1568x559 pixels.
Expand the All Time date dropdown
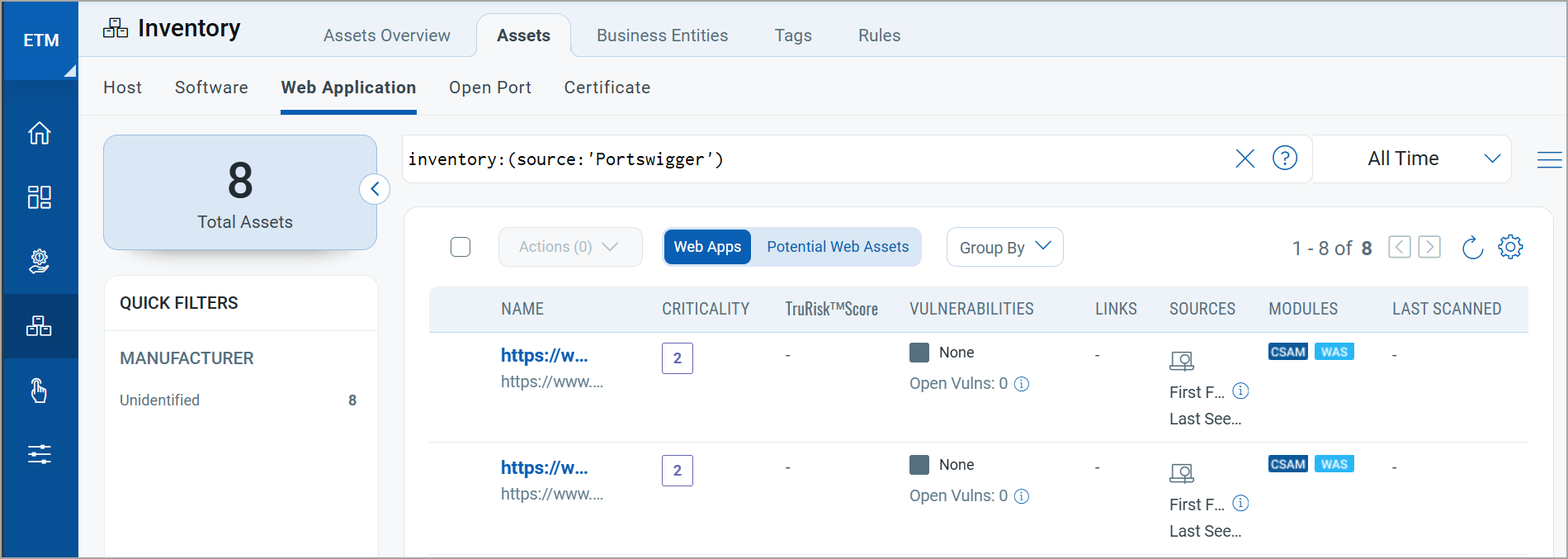[x=1411, y=159]
